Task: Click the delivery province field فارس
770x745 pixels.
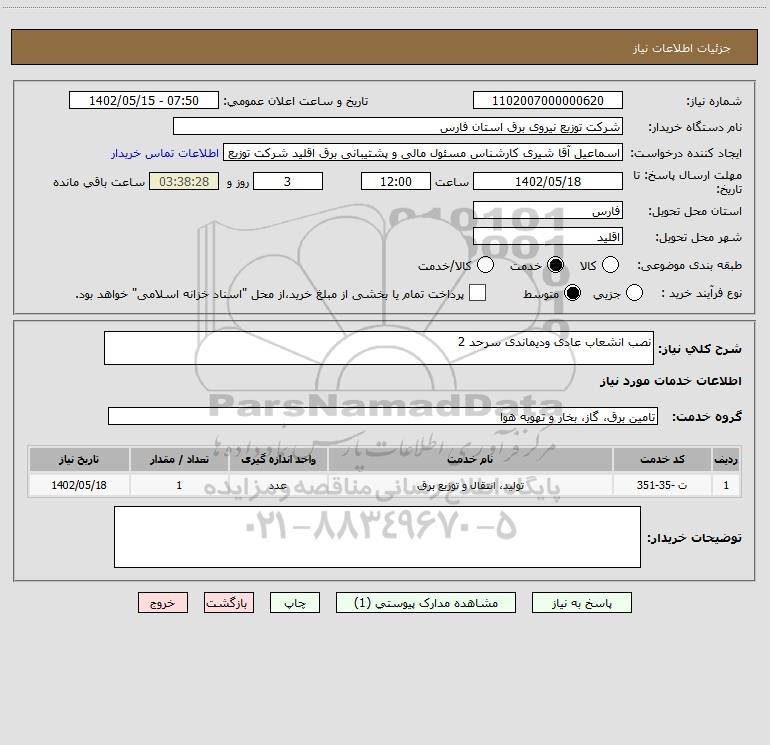Action: (548, 211)
